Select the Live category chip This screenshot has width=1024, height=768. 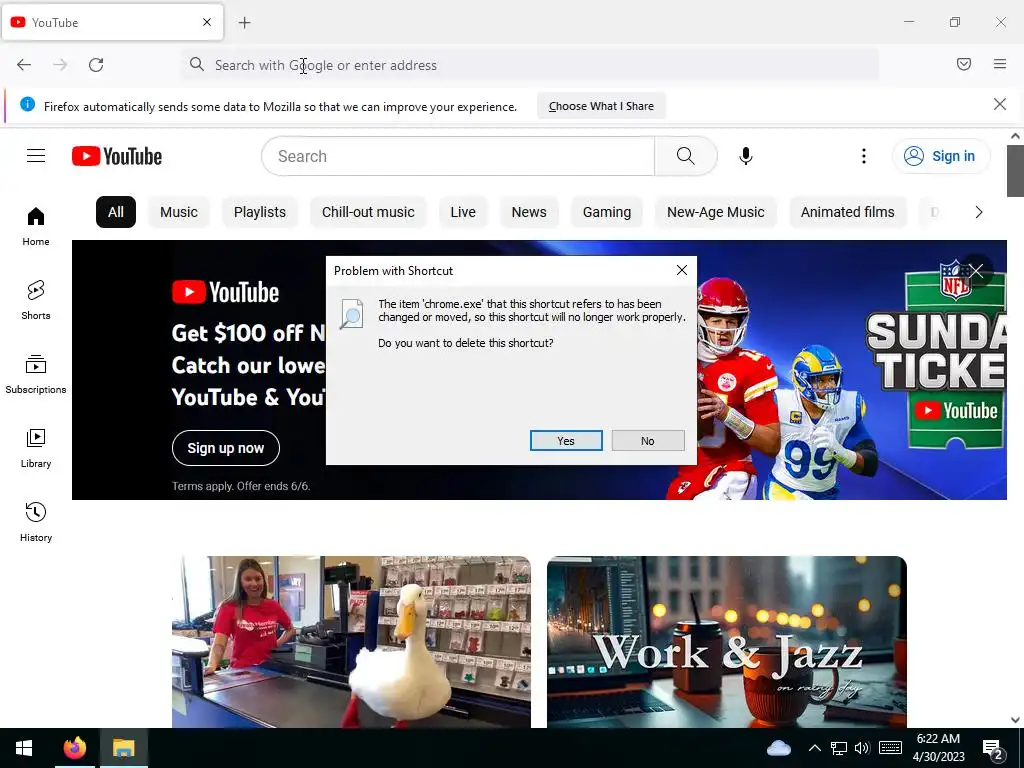[x=463, y=212]
